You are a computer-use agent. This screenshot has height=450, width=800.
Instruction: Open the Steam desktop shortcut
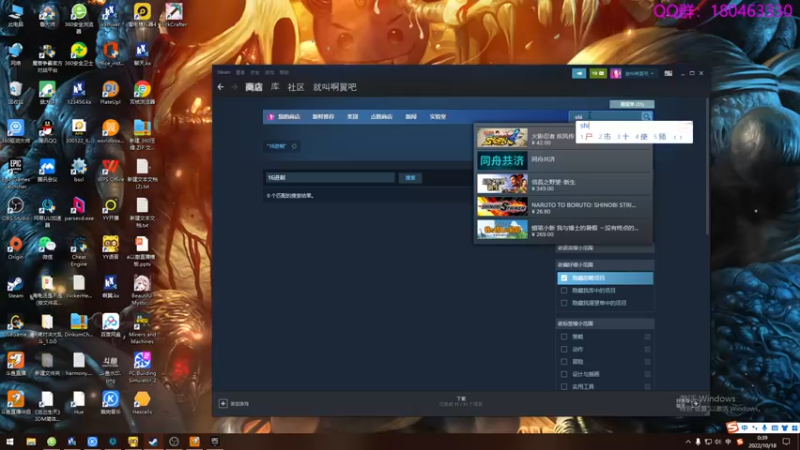(x=15, y=287)
